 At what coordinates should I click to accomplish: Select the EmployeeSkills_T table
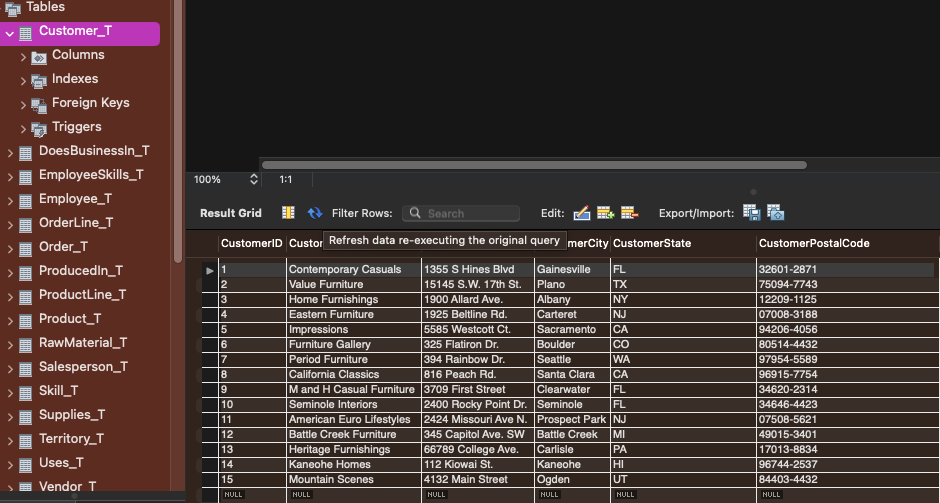coord(91,175)
